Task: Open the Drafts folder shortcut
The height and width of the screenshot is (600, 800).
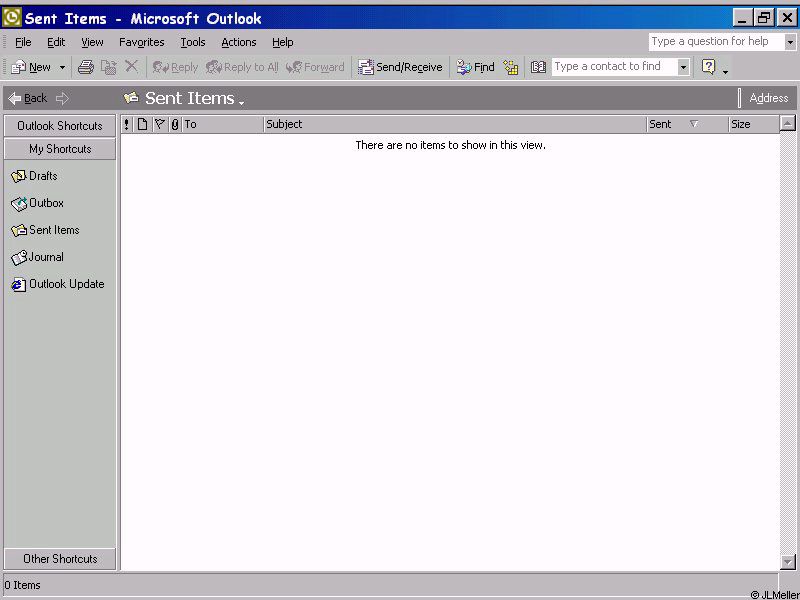Action: coord(34,176)
